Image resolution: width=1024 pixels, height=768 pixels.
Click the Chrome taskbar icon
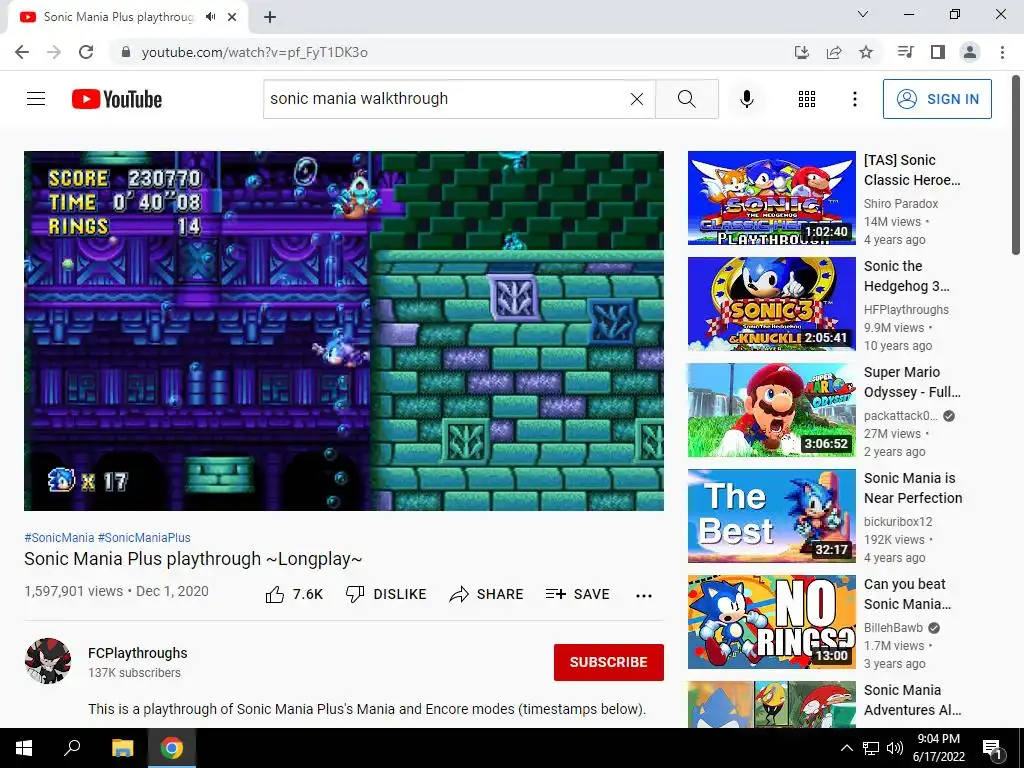click(x=172, y=748)
